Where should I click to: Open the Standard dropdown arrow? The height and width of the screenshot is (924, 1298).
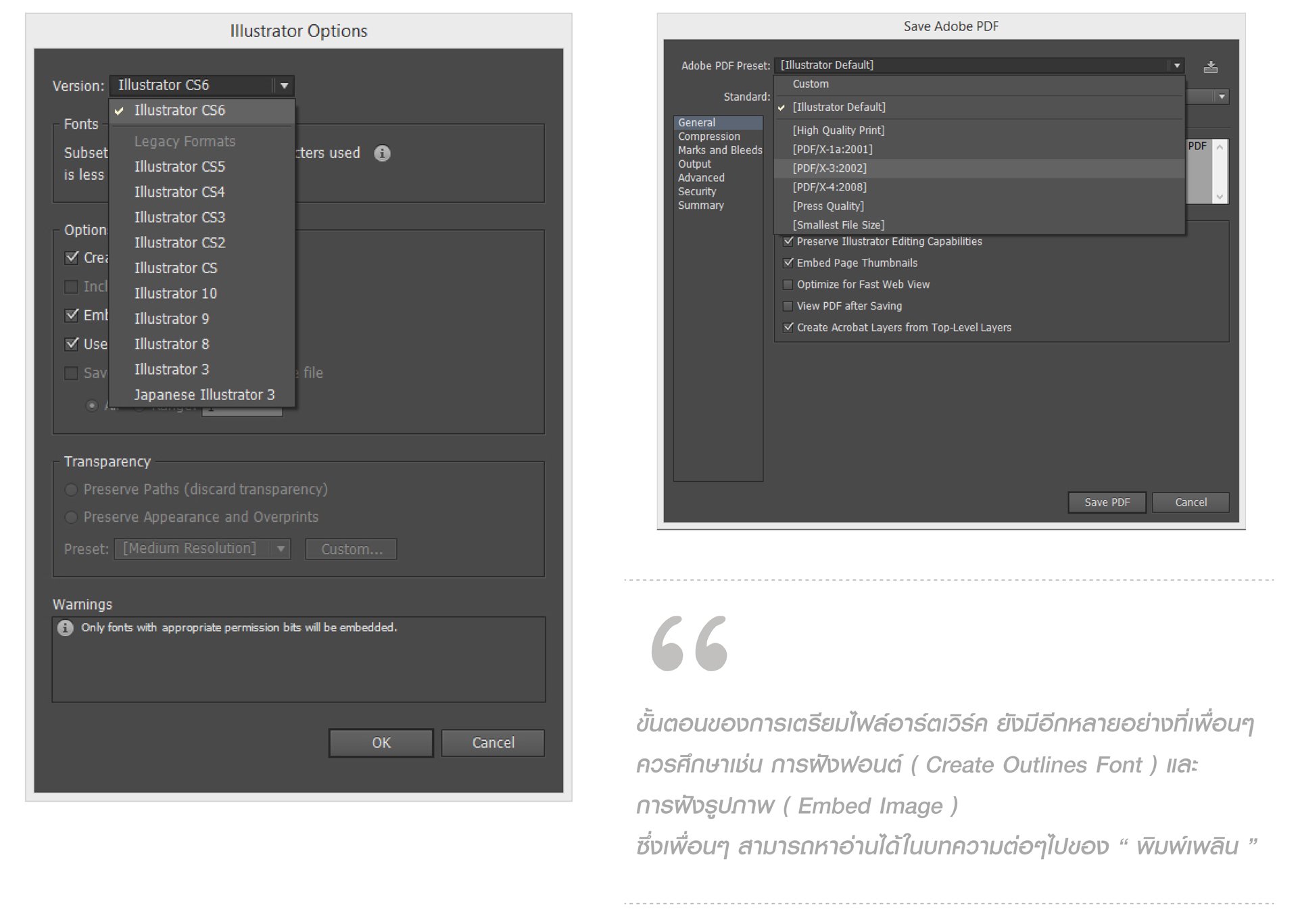(x=1221, y=97)
